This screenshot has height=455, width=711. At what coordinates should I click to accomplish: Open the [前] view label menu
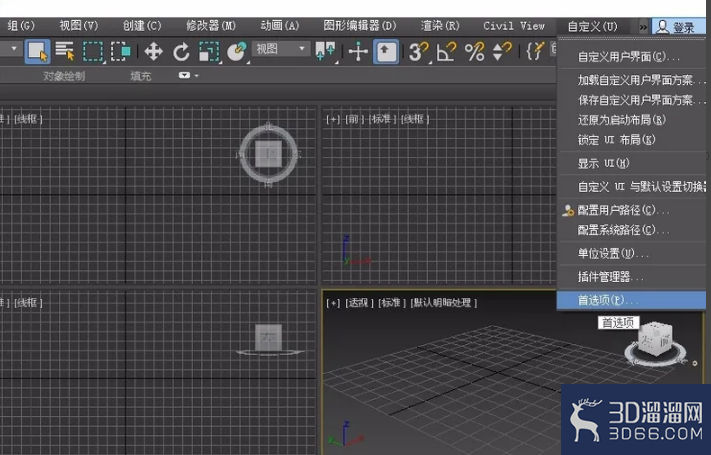pos(355,119)
